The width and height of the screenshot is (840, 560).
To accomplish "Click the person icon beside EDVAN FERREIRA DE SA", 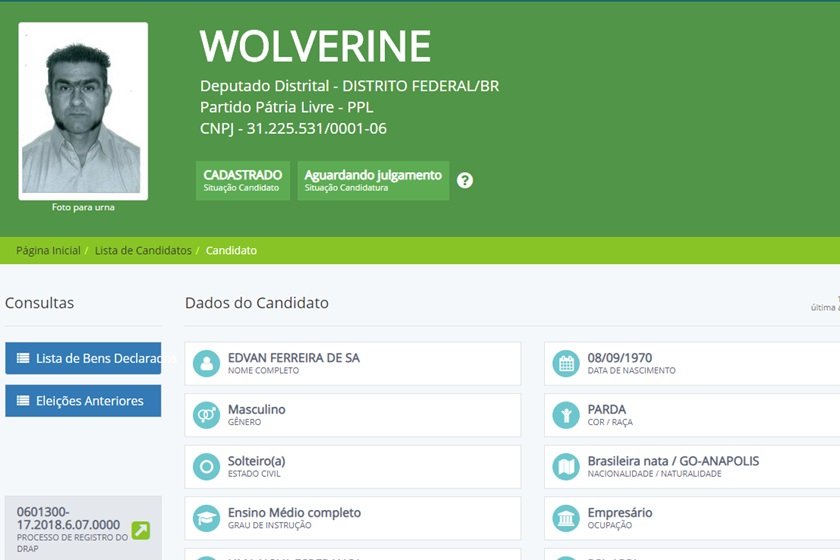I will click(x=206, y=363).
